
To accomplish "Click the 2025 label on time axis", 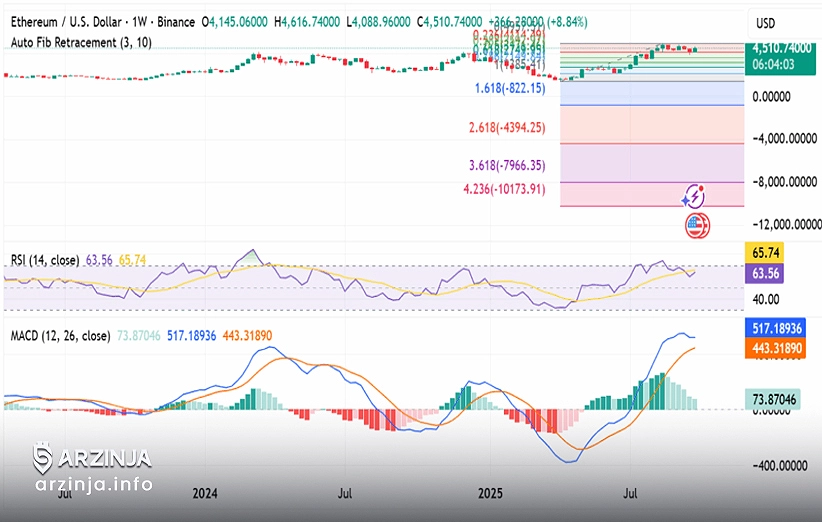I will pyautogui.click(x=491, y=493).
